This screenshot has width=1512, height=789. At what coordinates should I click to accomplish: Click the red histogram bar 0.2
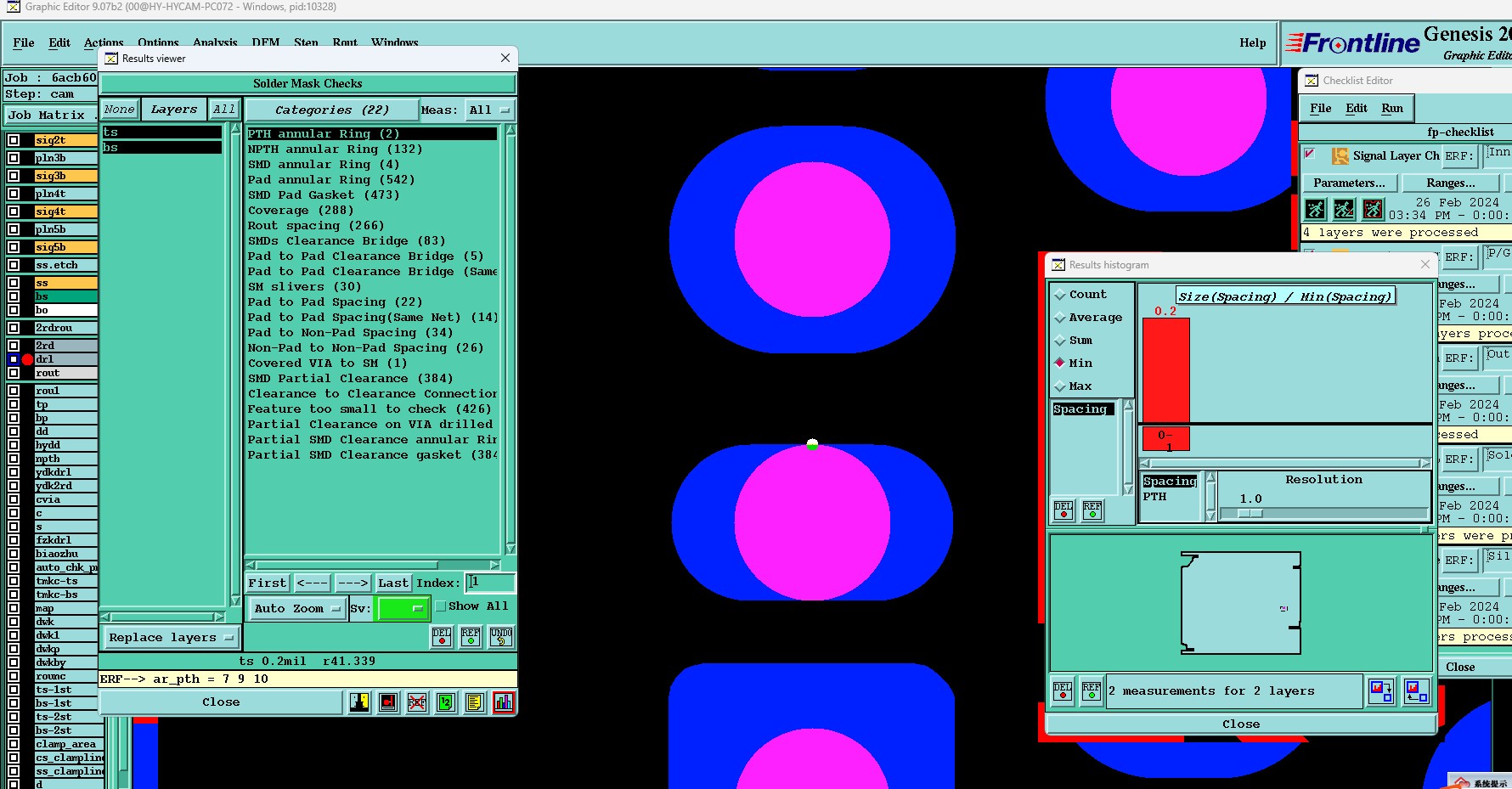1166,369
